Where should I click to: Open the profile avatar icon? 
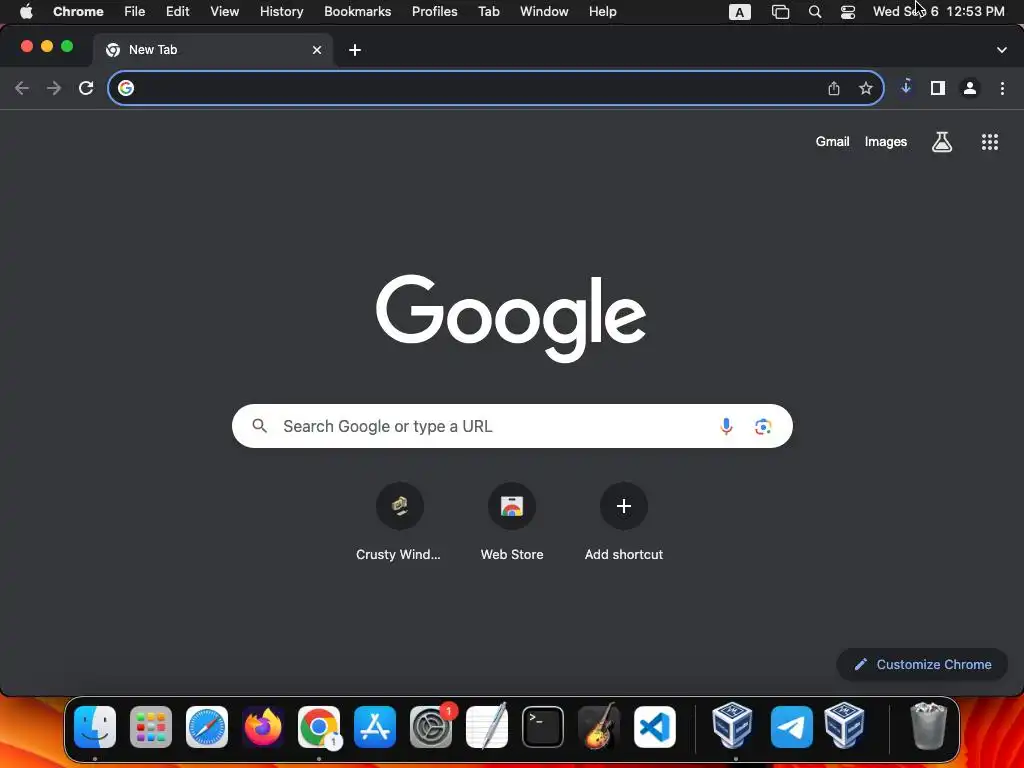click(970, 88)
